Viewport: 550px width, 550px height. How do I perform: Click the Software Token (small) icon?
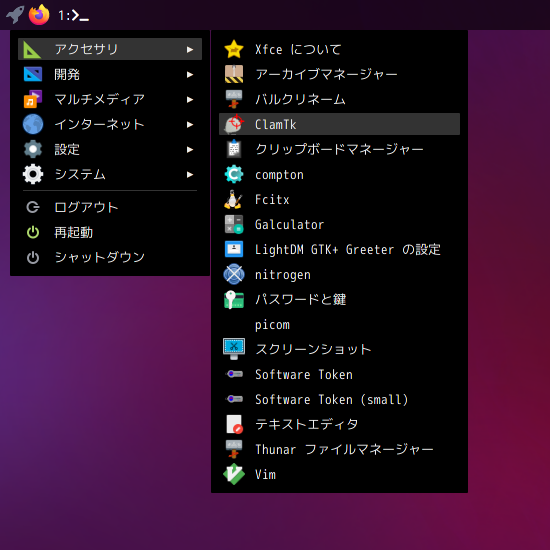coord(234,399)
